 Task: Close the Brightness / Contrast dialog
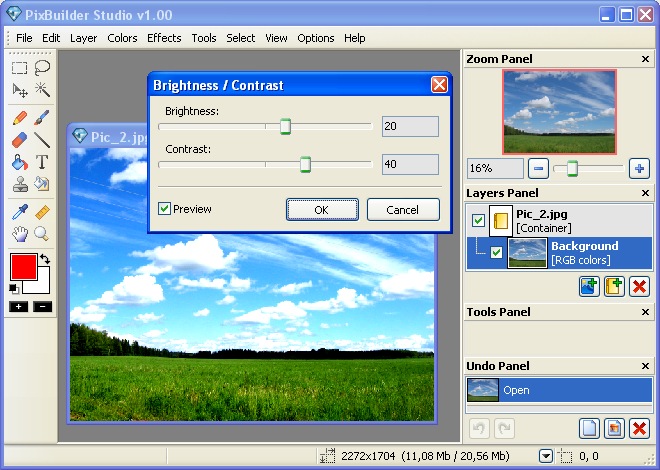point(439,85)
